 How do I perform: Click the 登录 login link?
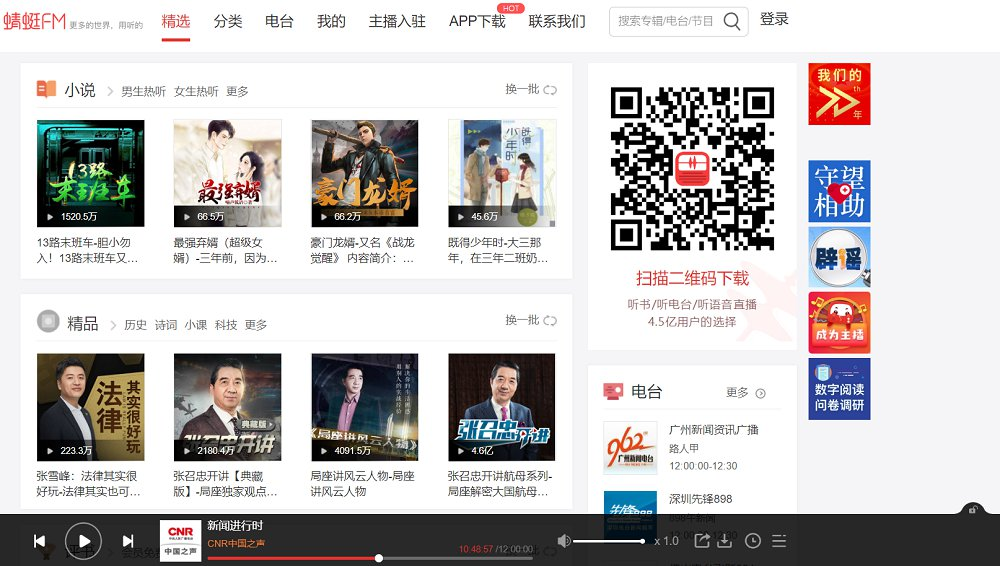click(x=774, y=19)
